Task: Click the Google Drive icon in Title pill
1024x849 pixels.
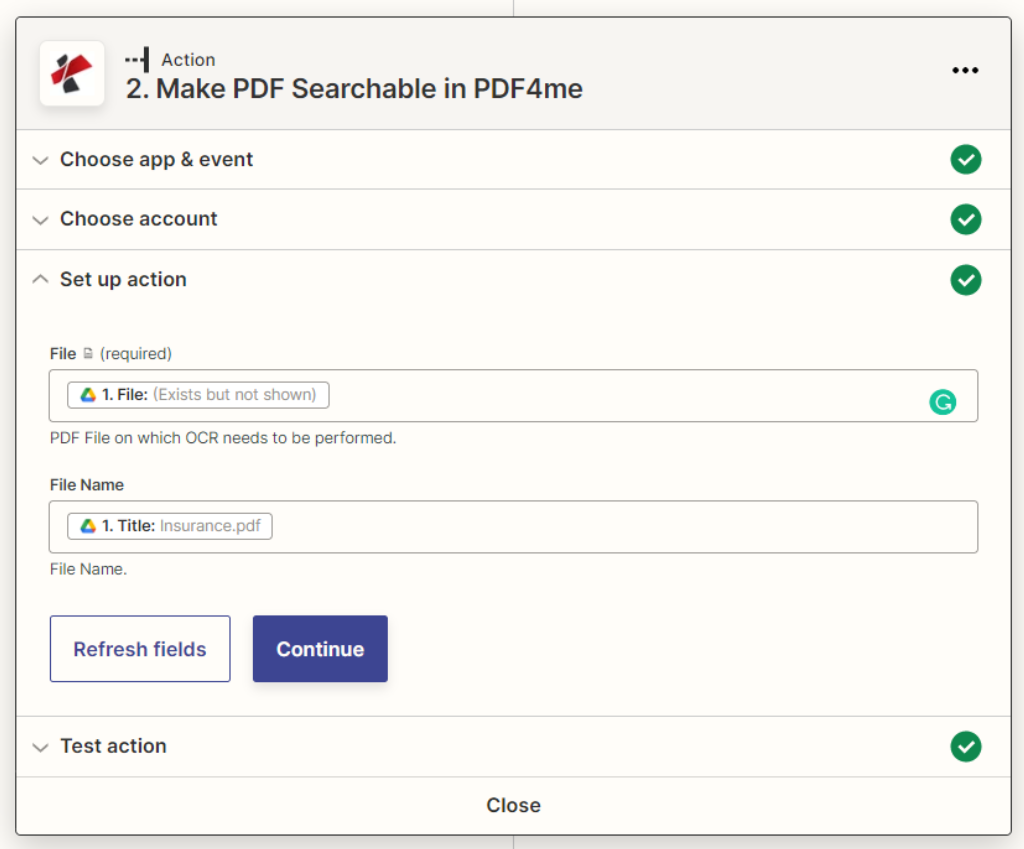Action: 88,526
